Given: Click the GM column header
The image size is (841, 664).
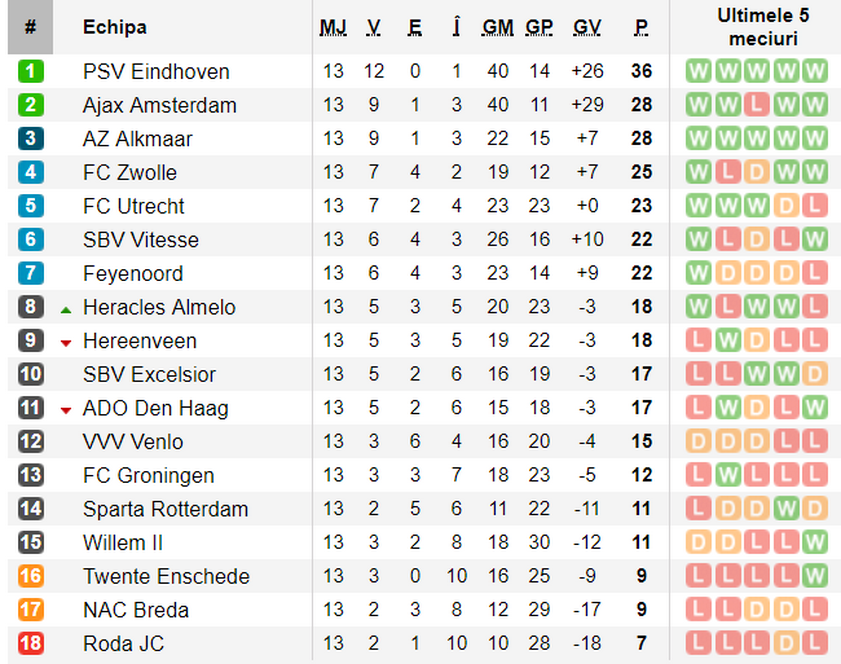Looking at the screenshot, I should (498, 27).
